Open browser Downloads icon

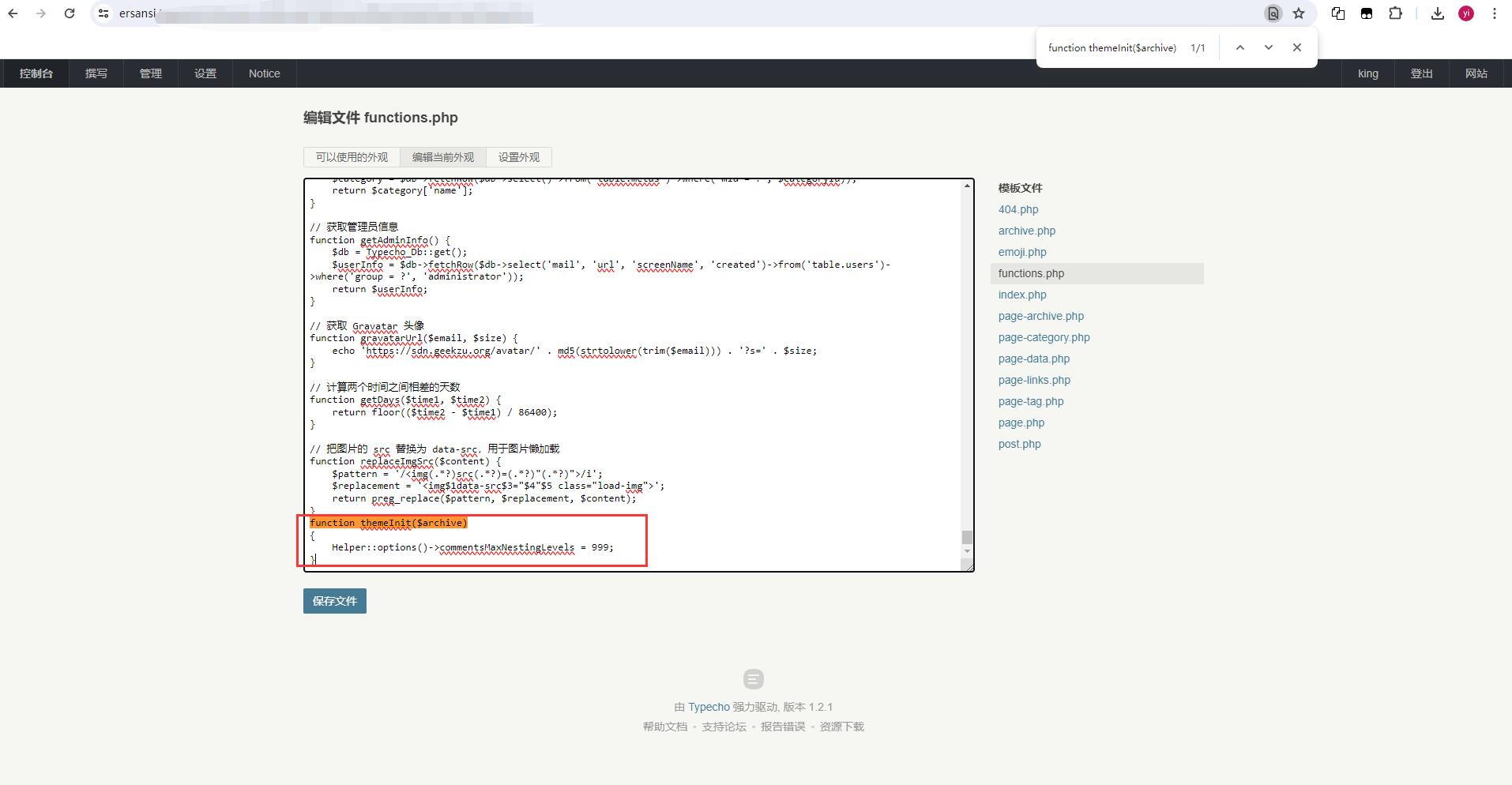click(1438, 13)
